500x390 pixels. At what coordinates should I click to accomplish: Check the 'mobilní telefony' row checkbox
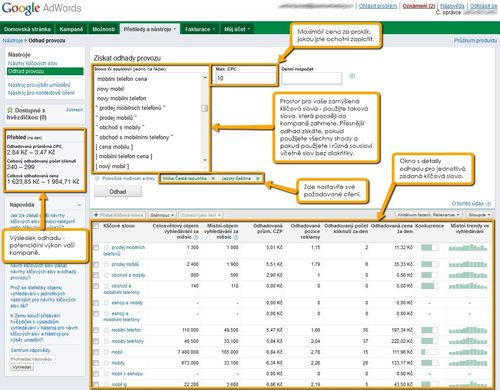pyautogui.click(x=96, y=341)
